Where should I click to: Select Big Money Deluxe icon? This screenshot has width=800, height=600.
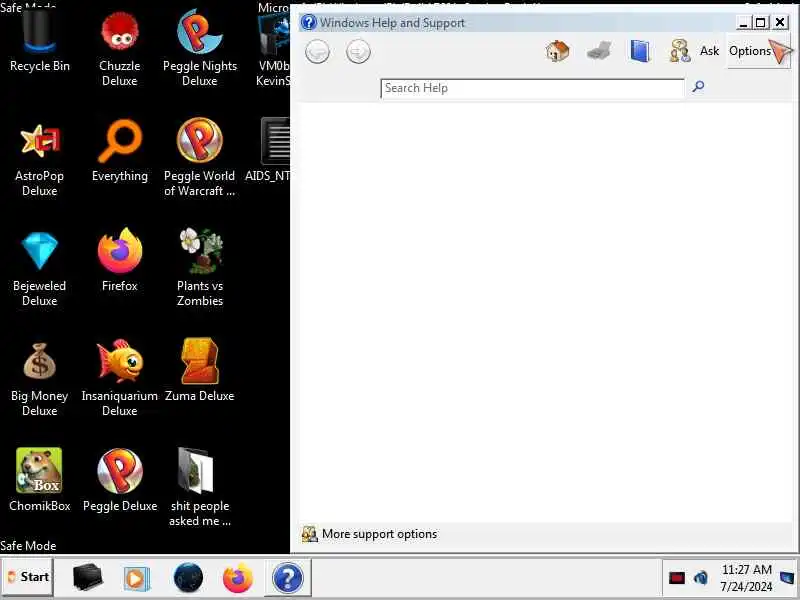[39, 378]
